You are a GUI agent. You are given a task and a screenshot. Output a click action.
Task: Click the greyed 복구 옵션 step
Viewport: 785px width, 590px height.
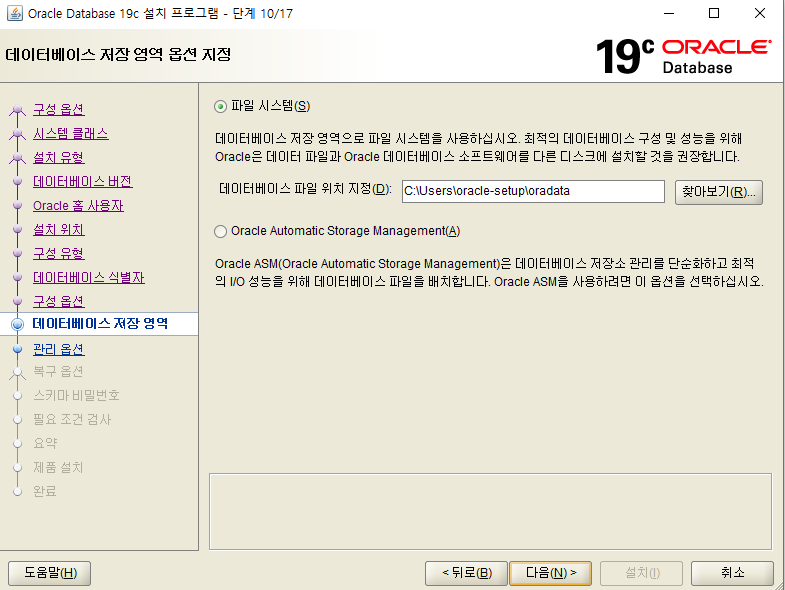[x=58, y=372]
